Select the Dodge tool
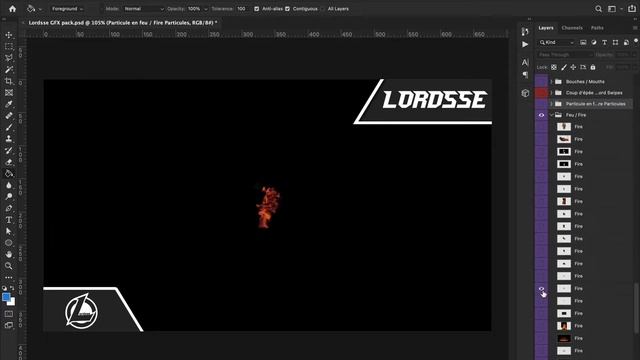 pos(9,196)
